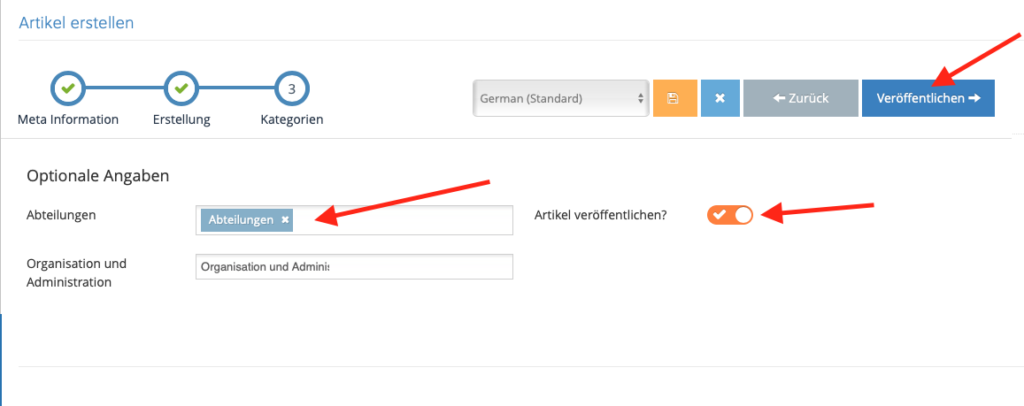Jump to the Kategorien step label
The image size is (1024, 406).
point(292,120)
